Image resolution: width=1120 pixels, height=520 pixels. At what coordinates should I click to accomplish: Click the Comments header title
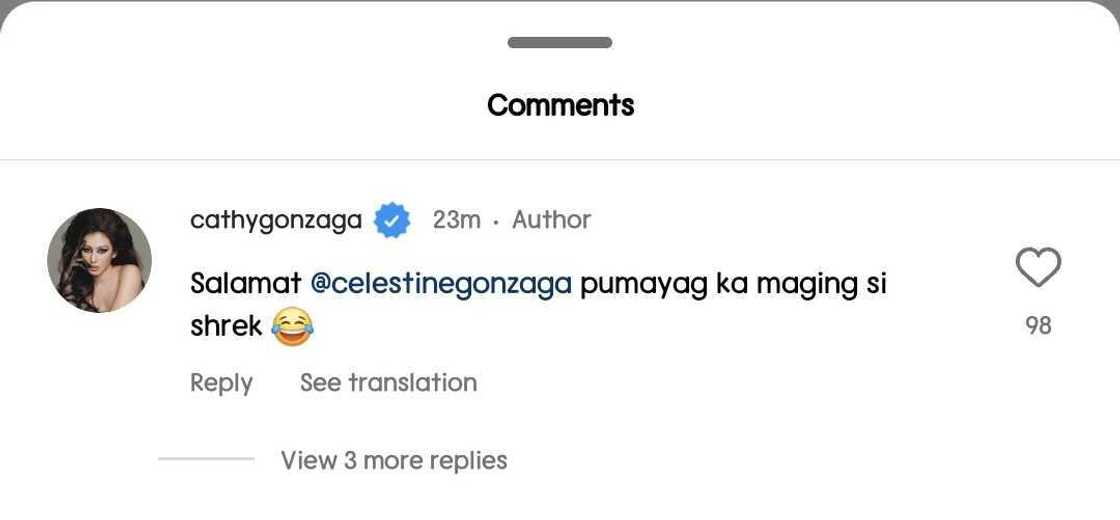coord(560,105)
